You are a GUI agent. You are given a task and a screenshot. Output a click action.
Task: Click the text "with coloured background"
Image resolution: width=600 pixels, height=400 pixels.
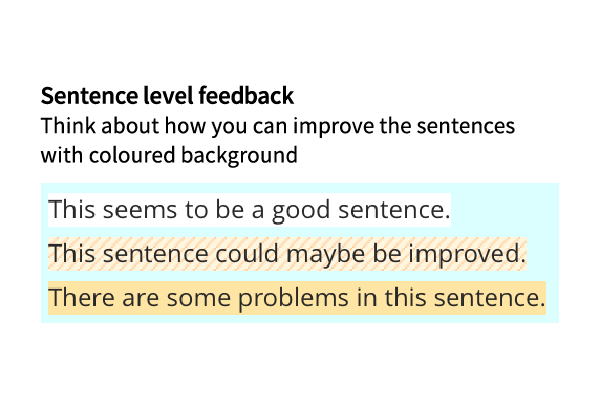[x=169, y=156]
